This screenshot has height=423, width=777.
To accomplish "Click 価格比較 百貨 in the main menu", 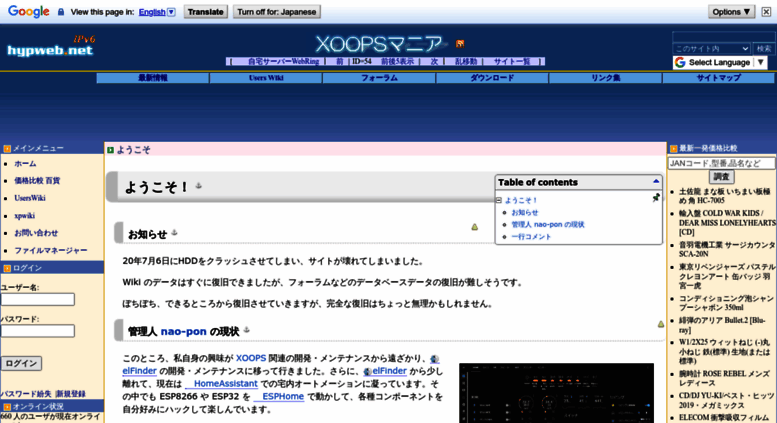I will point(37,181).
